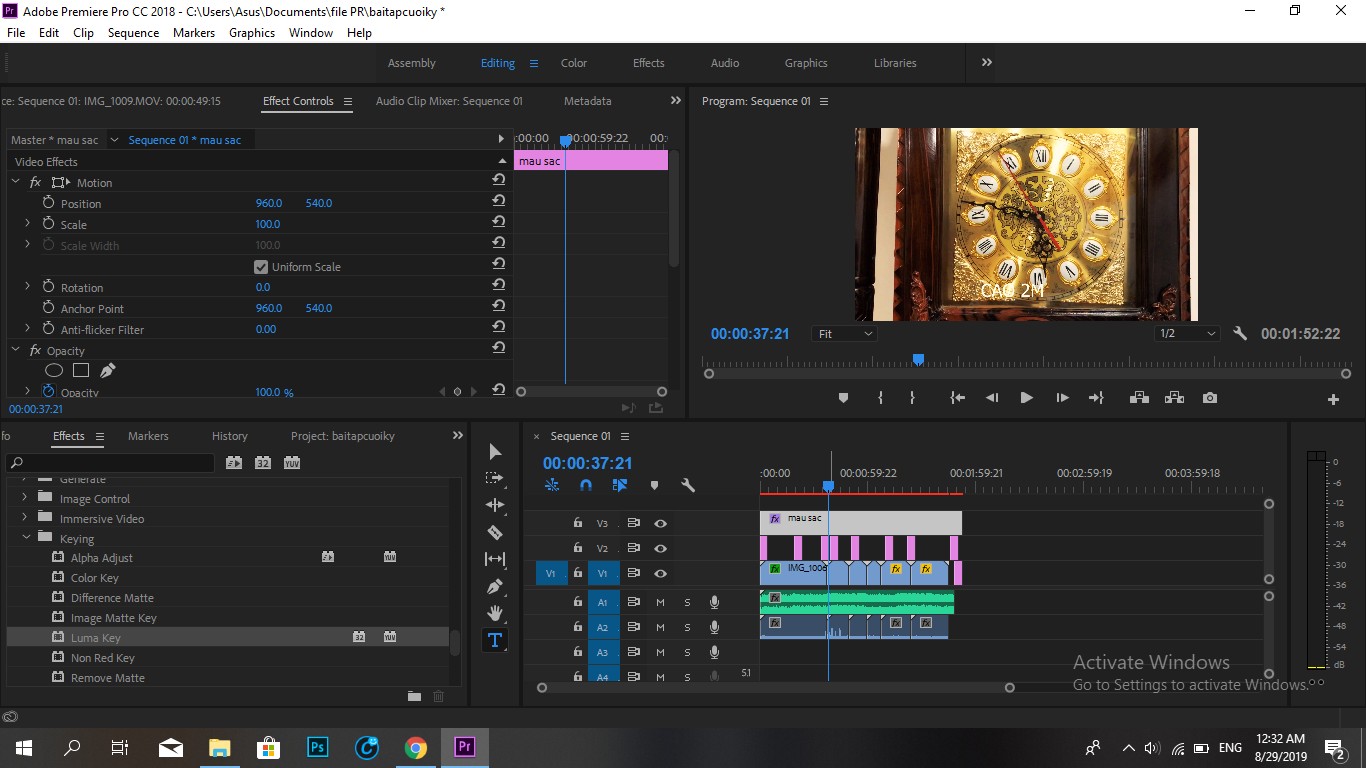Screen dimensions: 1366x768
Task: Open the Sequence menu
Action: [x=133, y=33]
